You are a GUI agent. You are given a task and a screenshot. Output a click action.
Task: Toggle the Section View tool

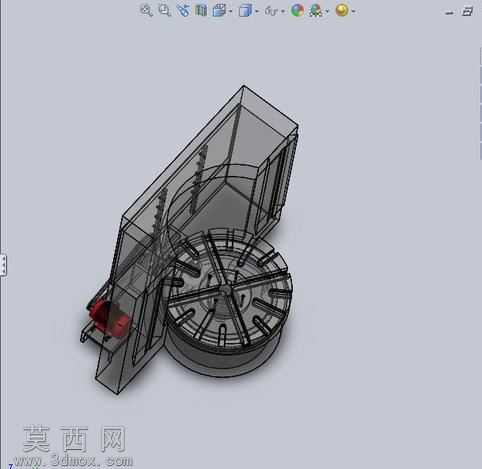201,10
